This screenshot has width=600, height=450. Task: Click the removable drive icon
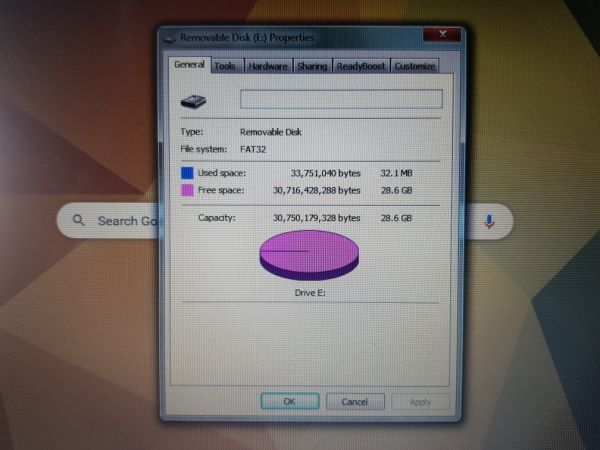coord(193,101)
